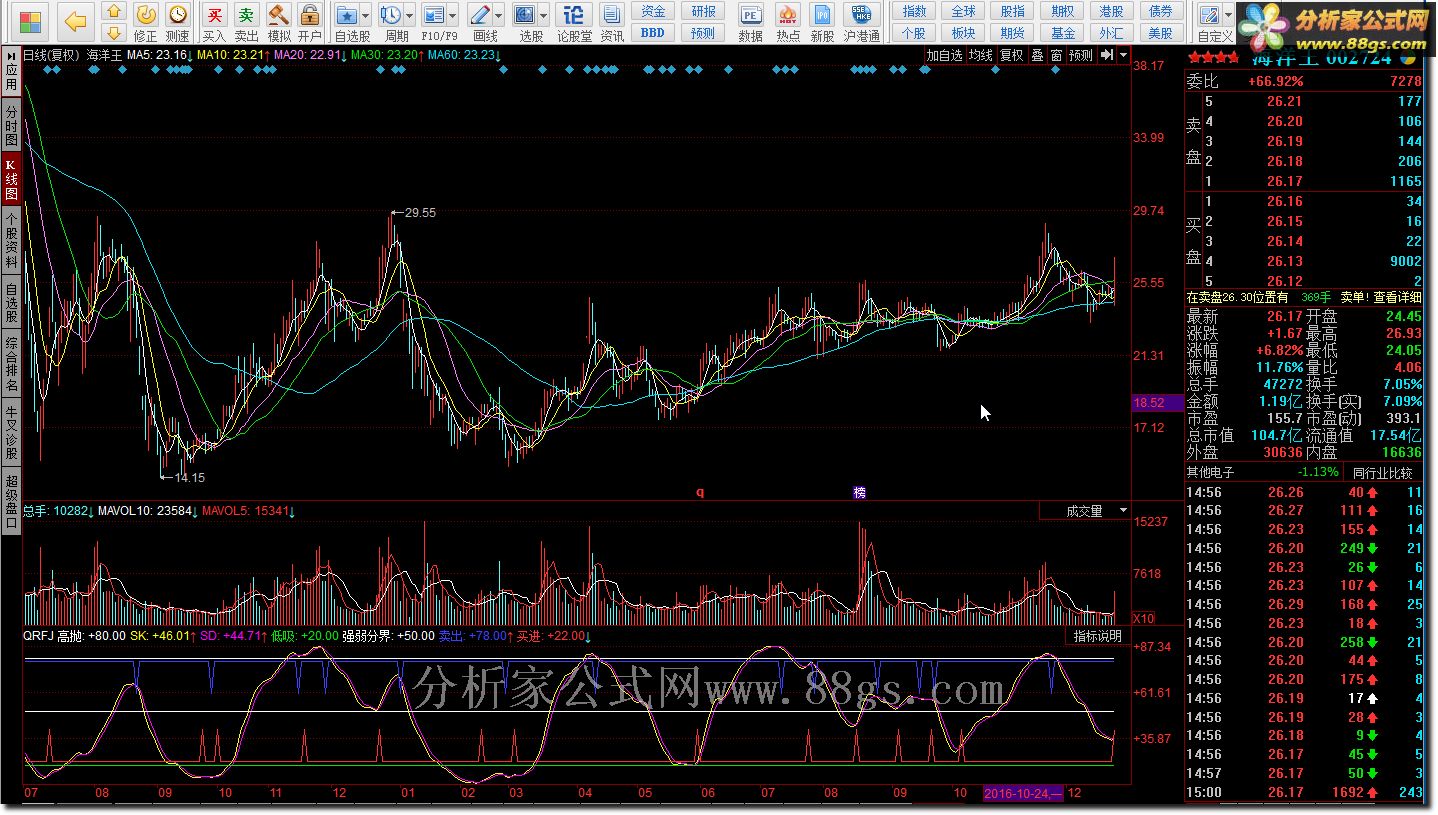
Task: Open the 热点 hot topics flame icon
Action: coord(788,22)
